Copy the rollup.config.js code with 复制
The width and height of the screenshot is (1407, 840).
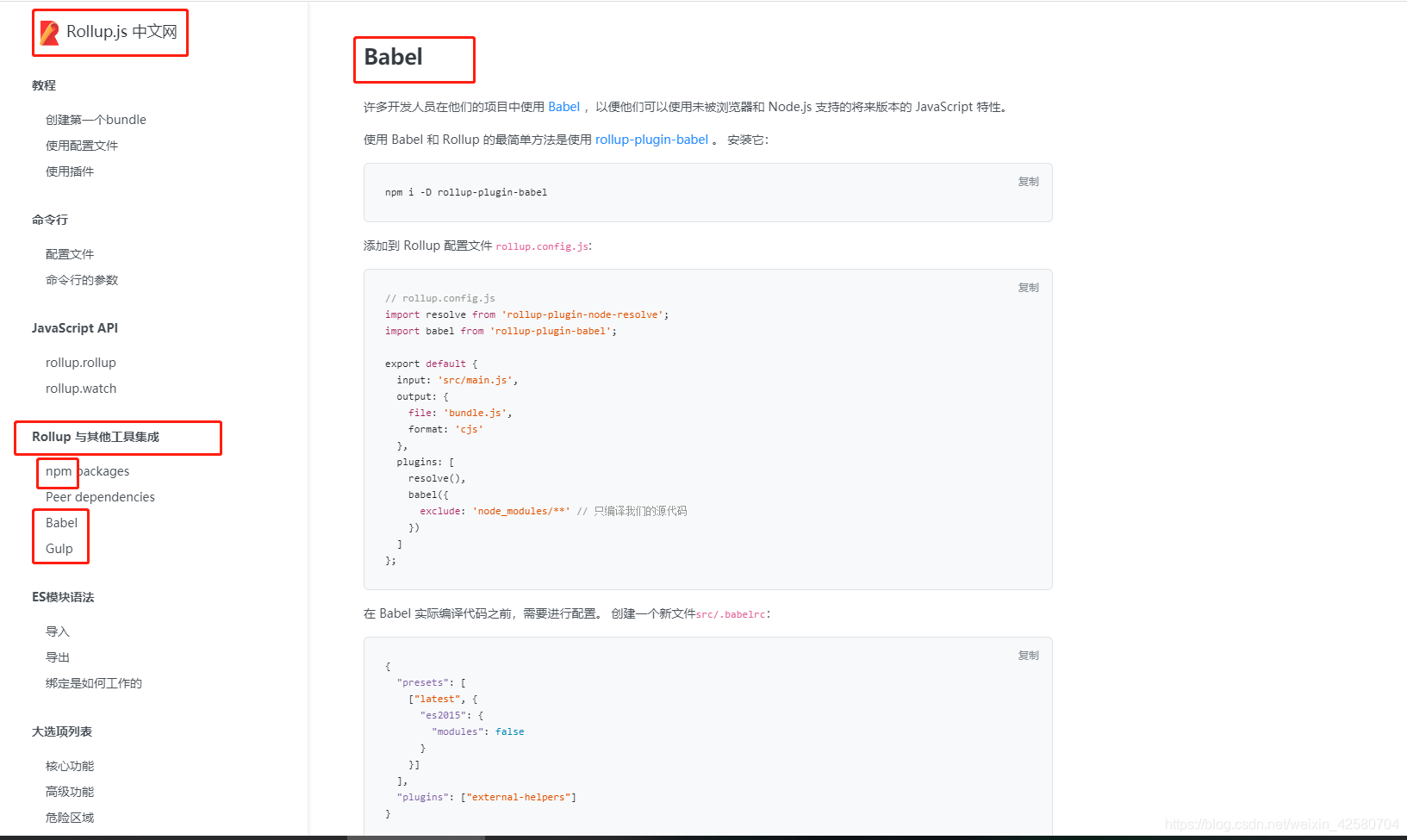pos(1029,288)
